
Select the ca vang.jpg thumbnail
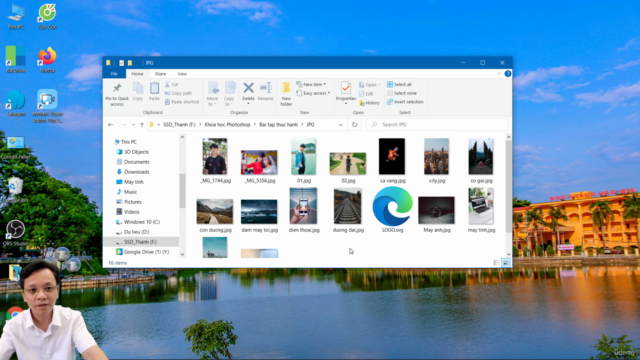point(392,156)
